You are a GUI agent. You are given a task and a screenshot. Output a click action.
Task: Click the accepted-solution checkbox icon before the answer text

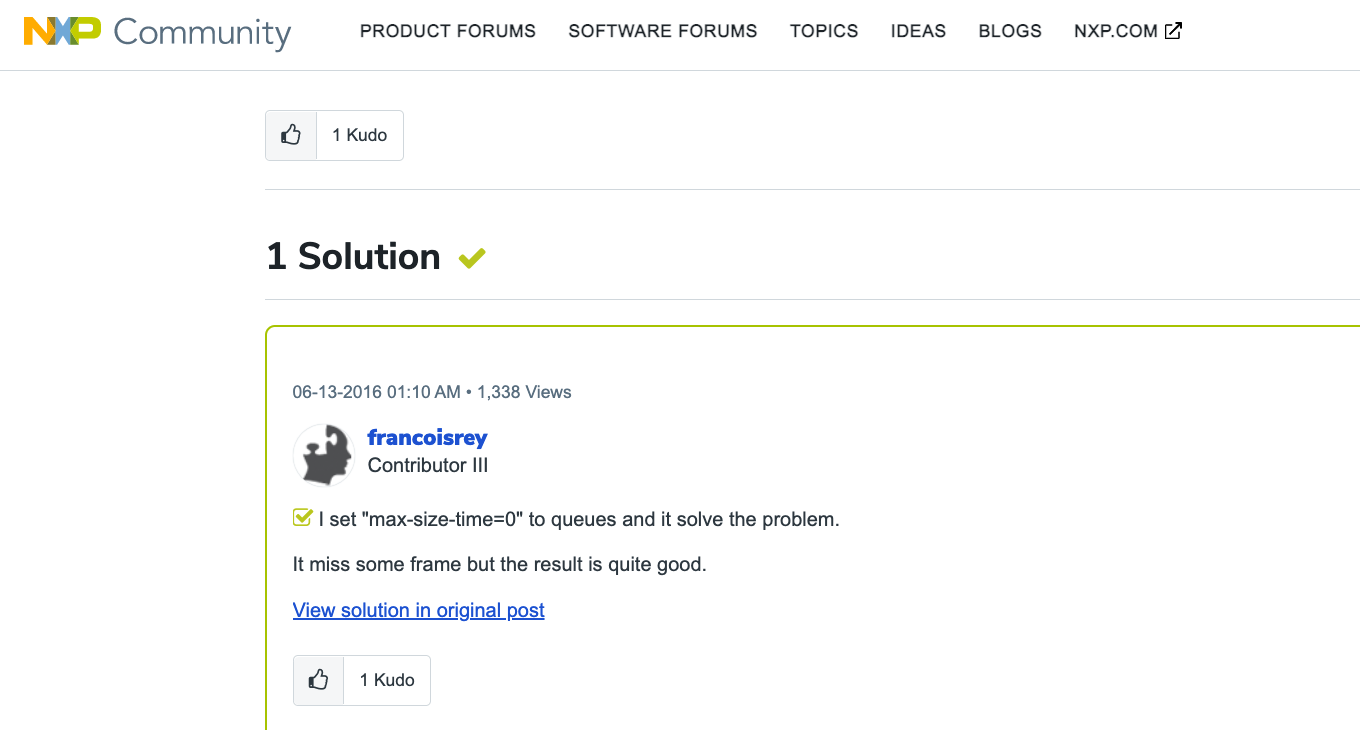coord(302,518)
